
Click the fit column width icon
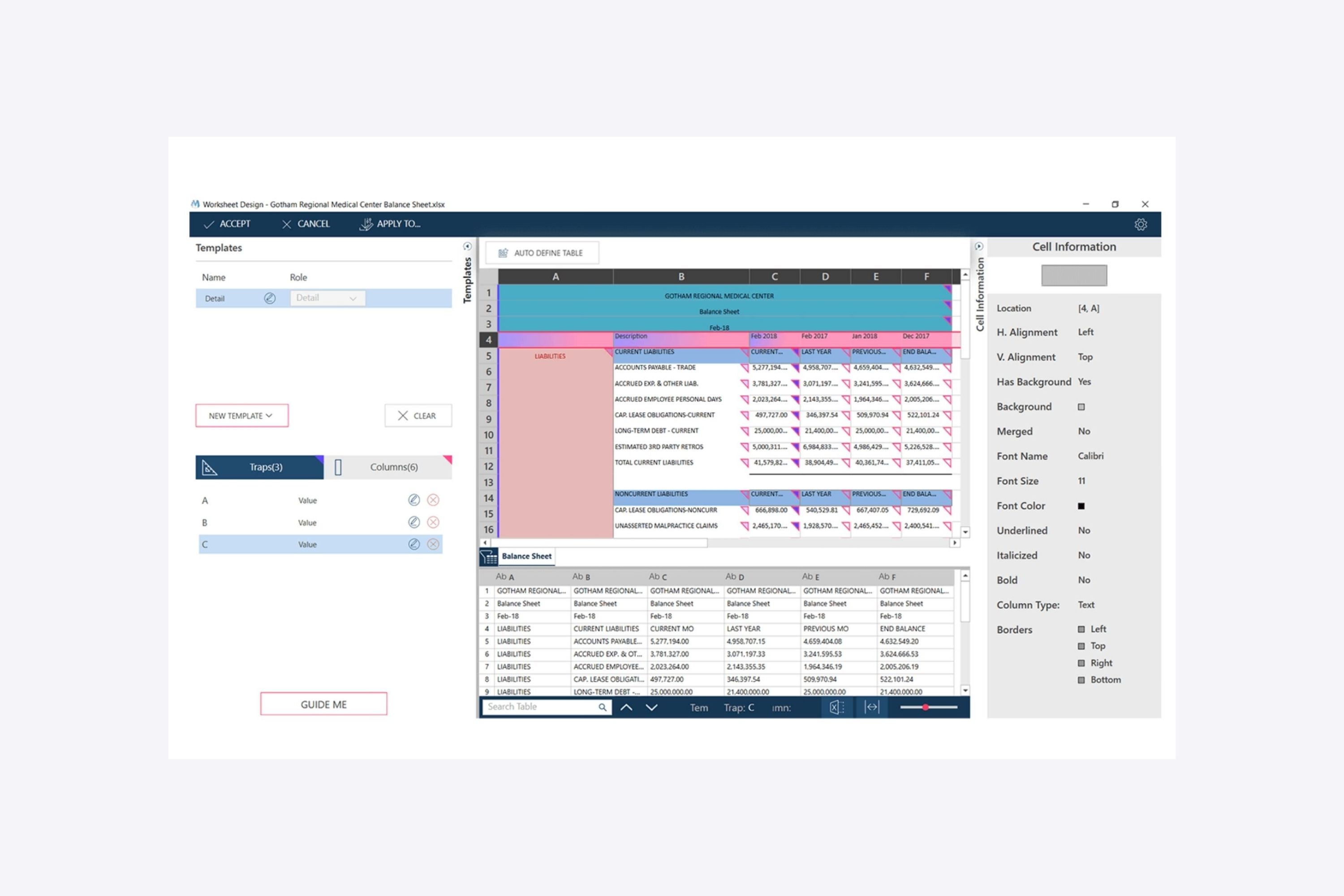[x=871, y=707]
